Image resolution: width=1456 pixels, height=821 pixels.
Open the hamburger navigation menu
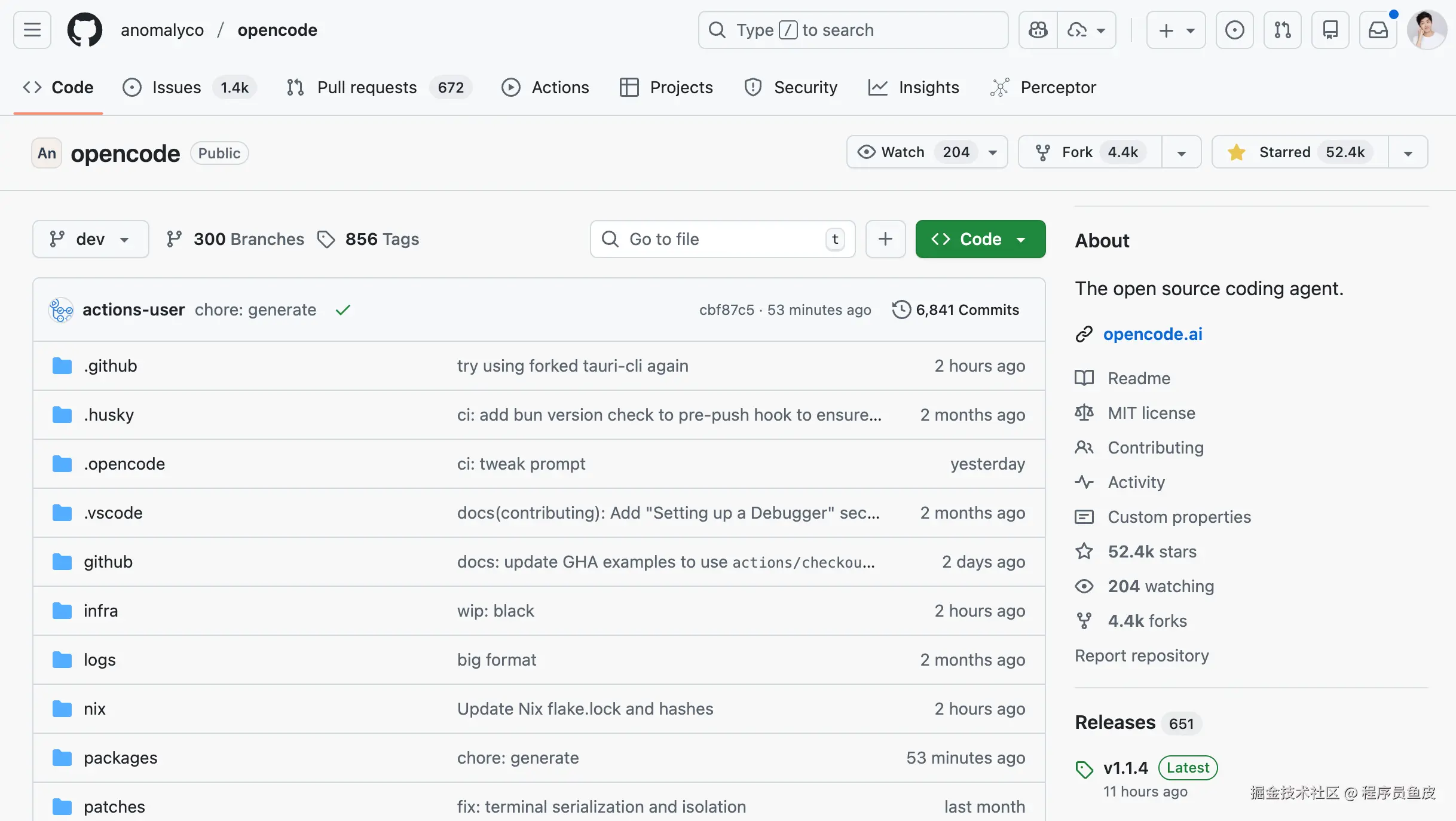click(32, 30)
